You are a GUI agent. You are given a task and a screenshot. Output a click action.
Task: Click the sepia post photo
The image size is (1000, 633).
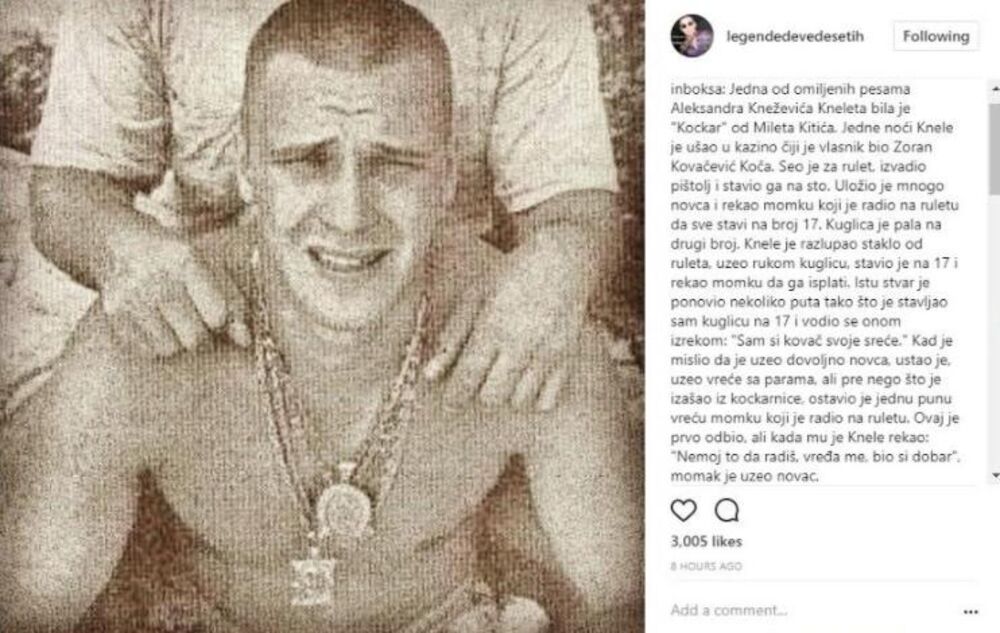coord(322,316)
